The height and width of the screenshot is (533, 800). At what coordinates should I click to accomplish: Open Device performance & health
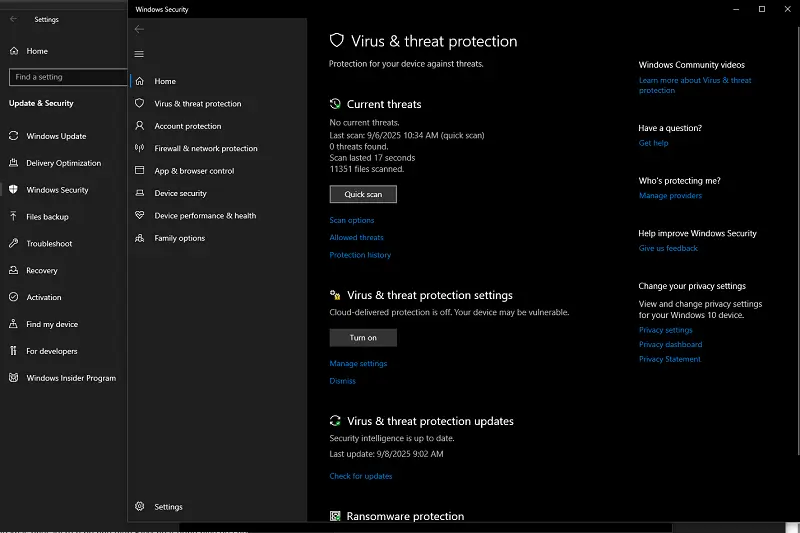[x=217, y=216]
